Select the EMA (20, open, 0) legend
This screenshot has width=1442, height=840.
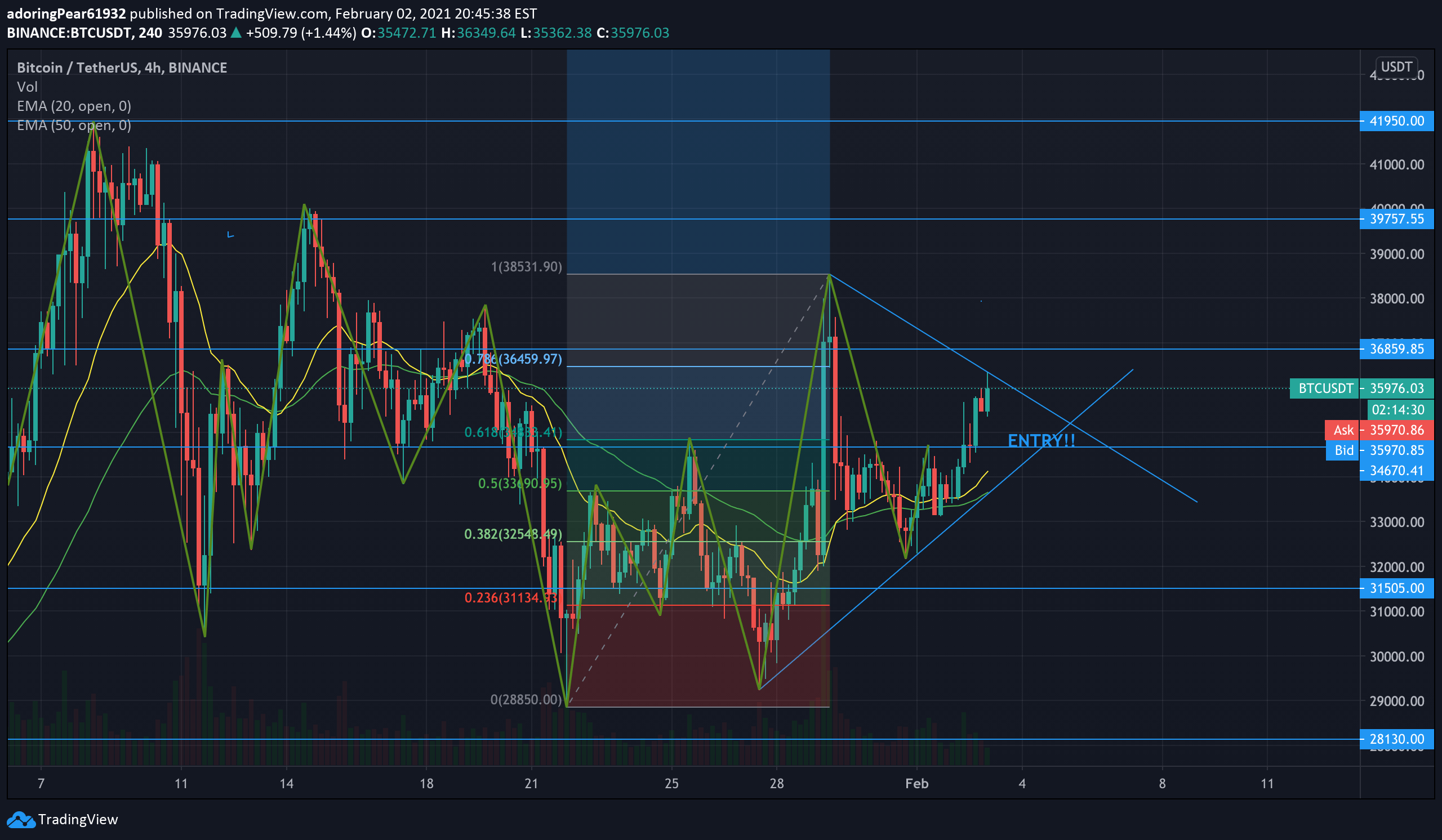pyautogui.click(x=74, y=106)
